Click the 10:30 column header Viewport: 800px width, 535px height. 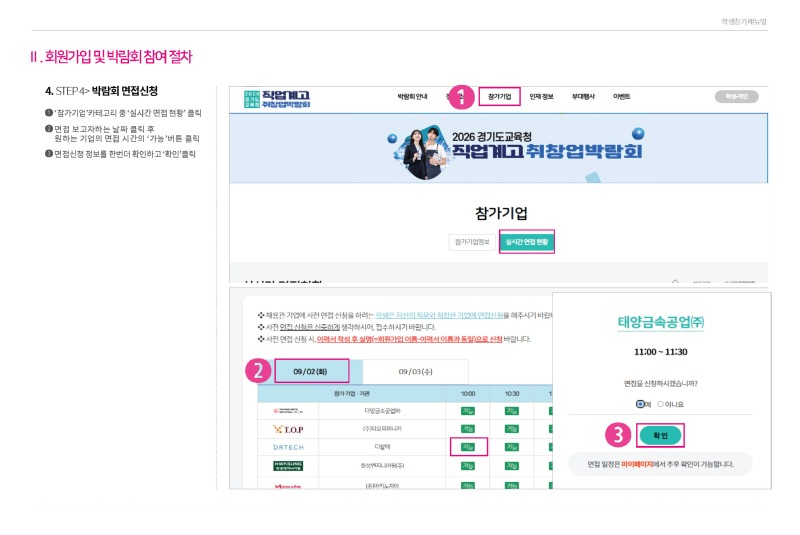point(512,394)
